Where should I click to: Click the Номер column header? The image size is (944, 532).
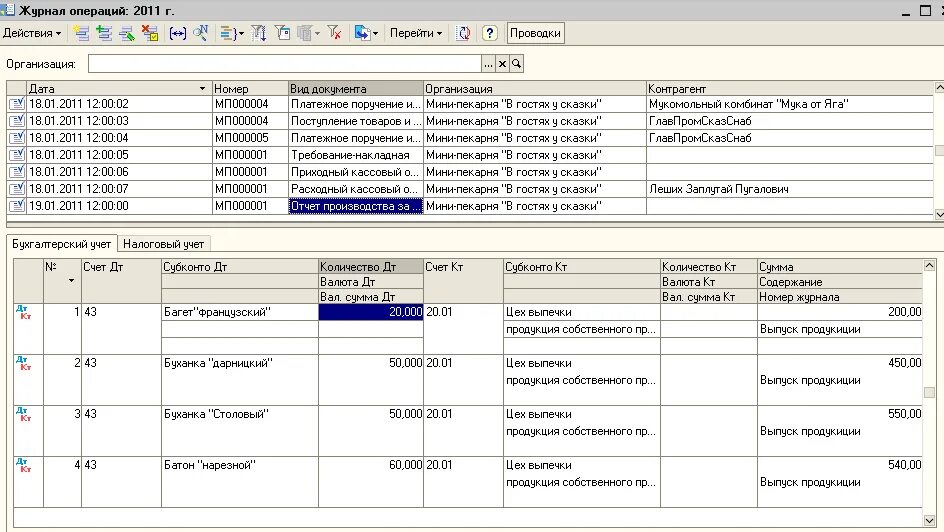(x=250, y=88)
